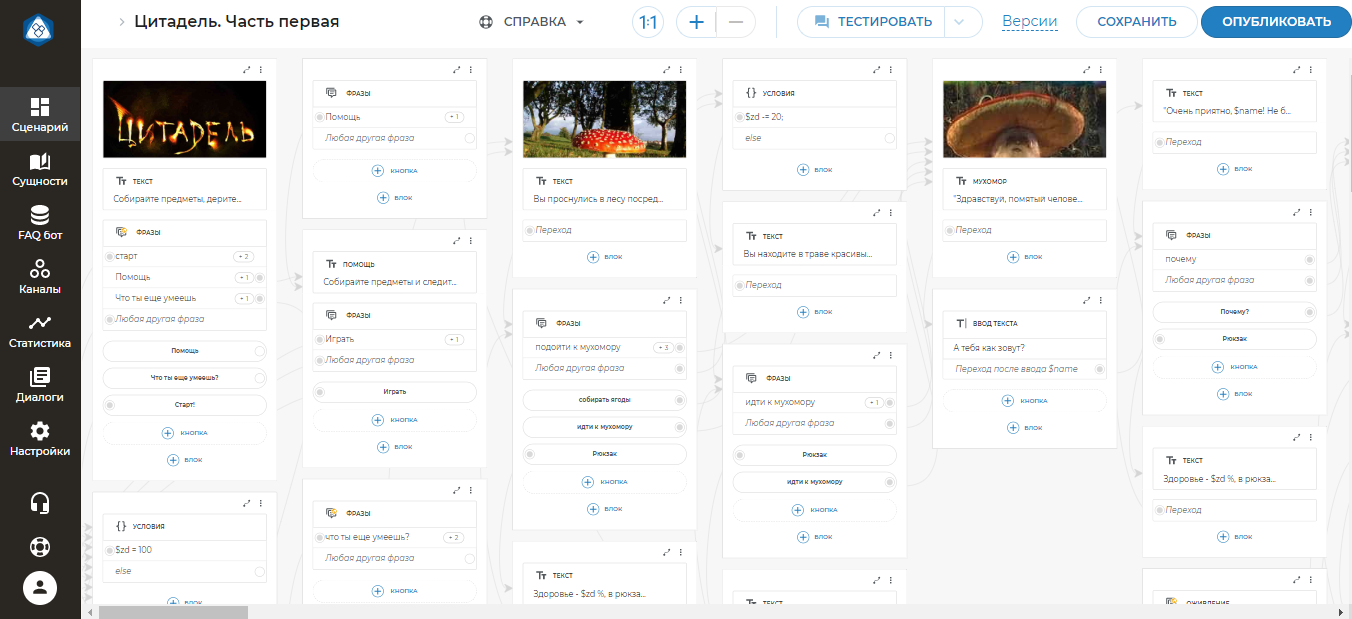Screen dimensions: 1352x619
Task: Add block under $zd = 100 condition
Action: pos(183,603)
